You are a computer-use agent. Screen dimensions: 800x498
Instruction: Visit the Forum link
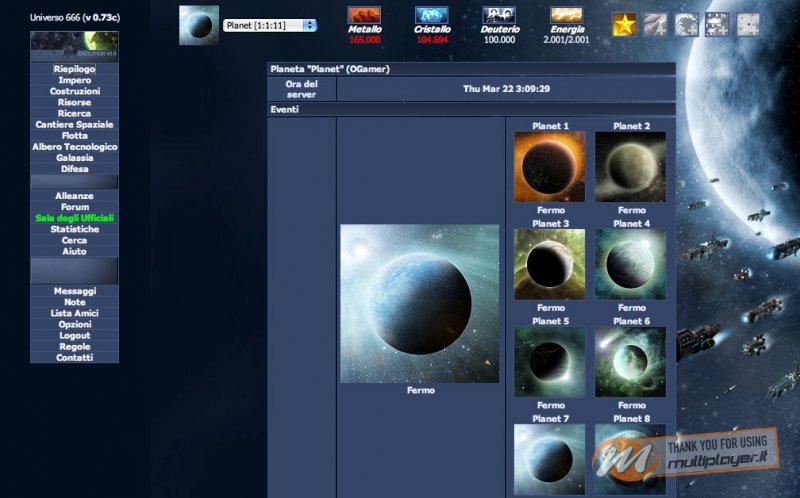pyautogui.click(x=74, y=207)
